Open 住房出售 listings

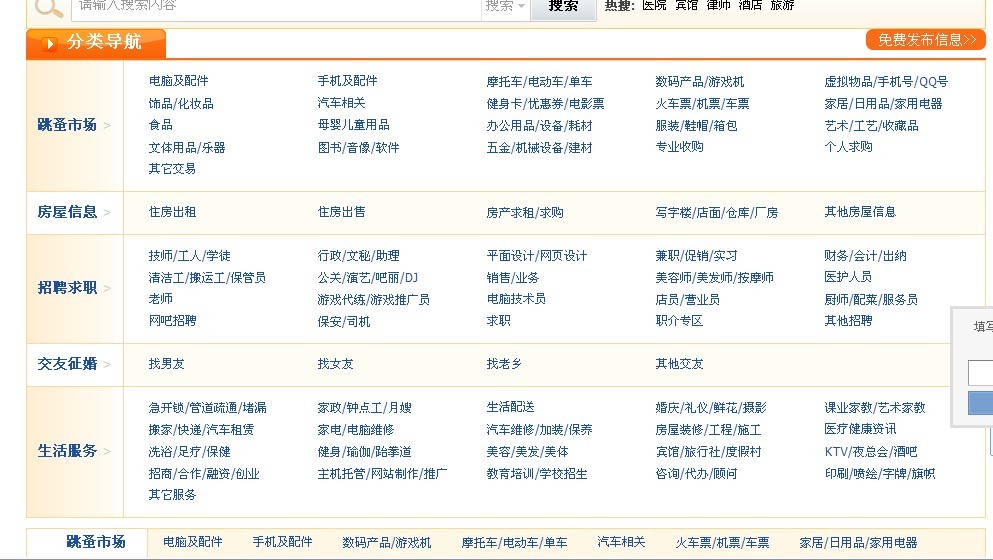pyautogui.click(x=341, y=212)
